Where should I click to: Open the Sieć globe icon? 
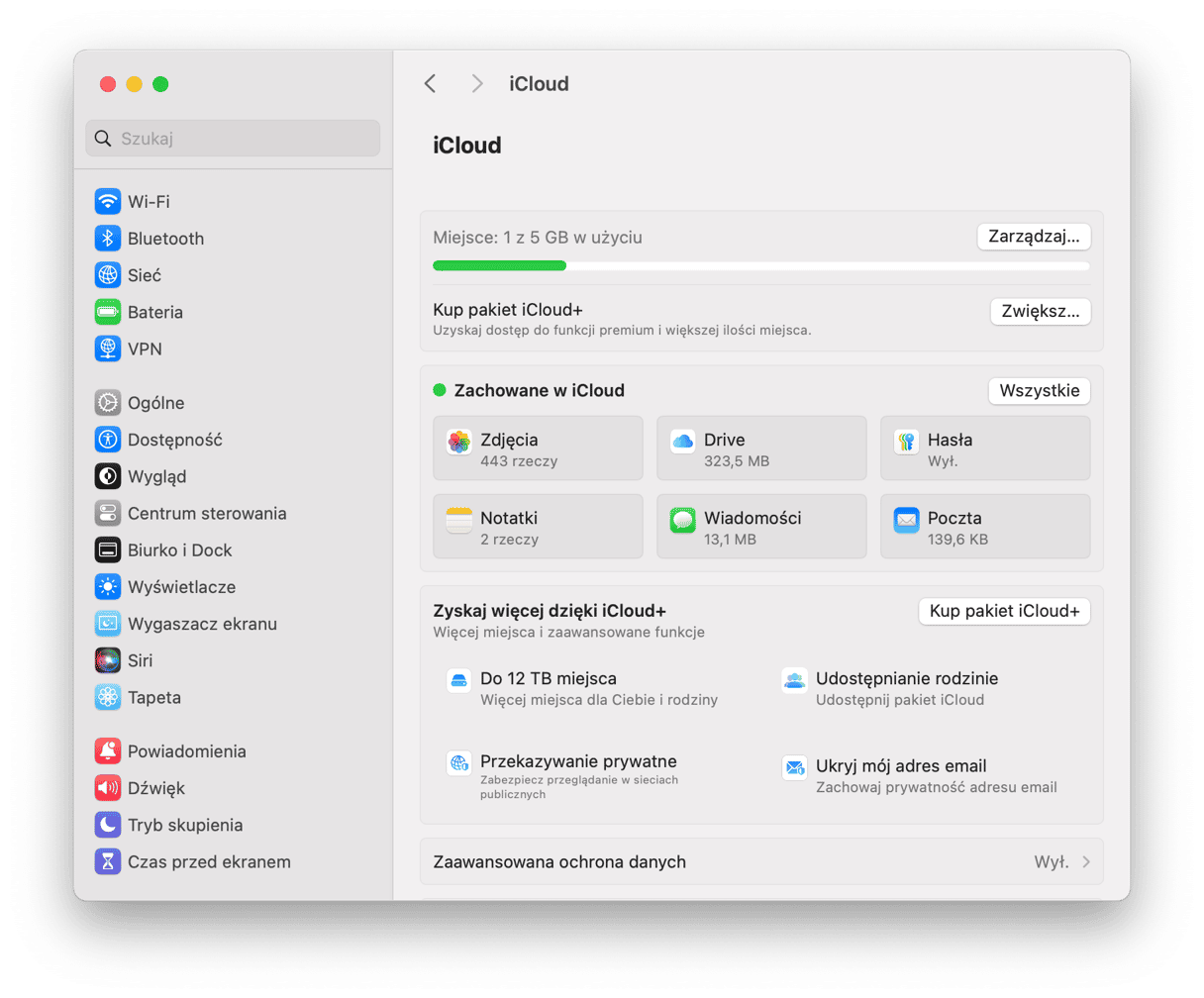coord(108,274)
